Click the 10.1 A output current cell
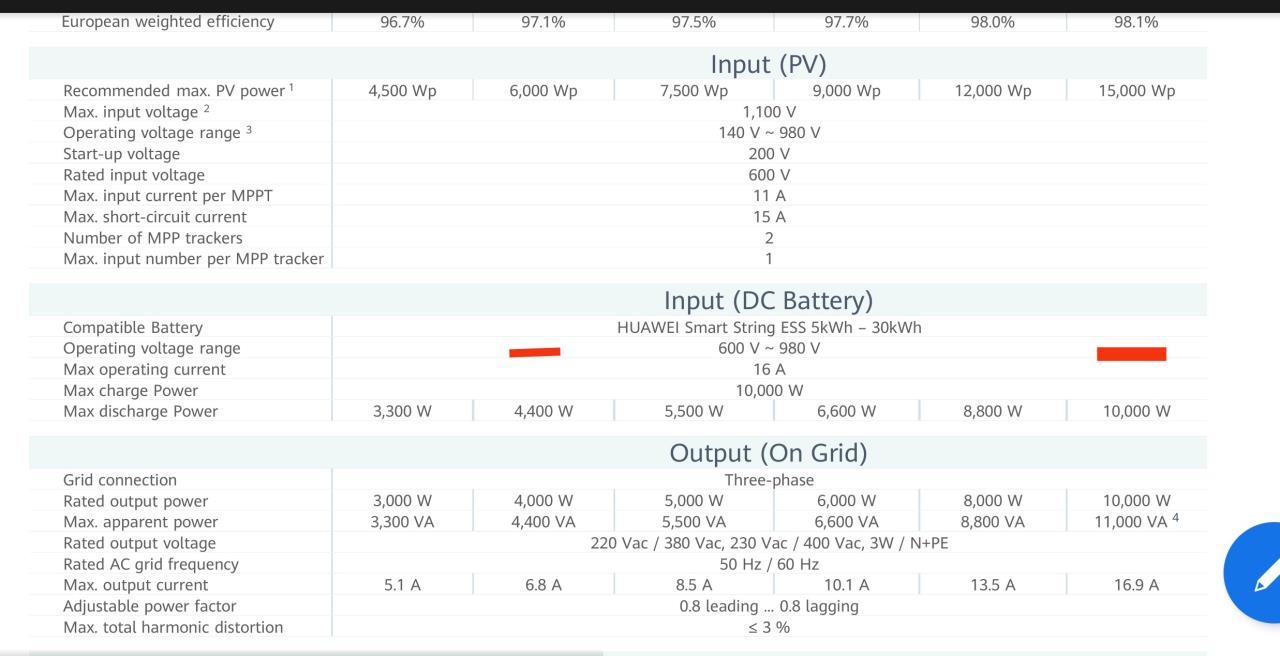This screenshot has width=1280, height=656. [x=846, y=585]
